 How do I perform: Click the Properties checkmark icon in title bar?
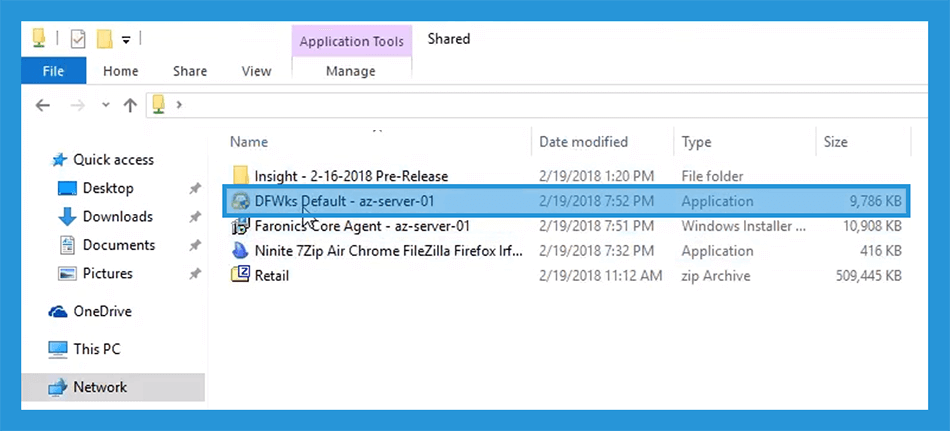click(78, 40)
